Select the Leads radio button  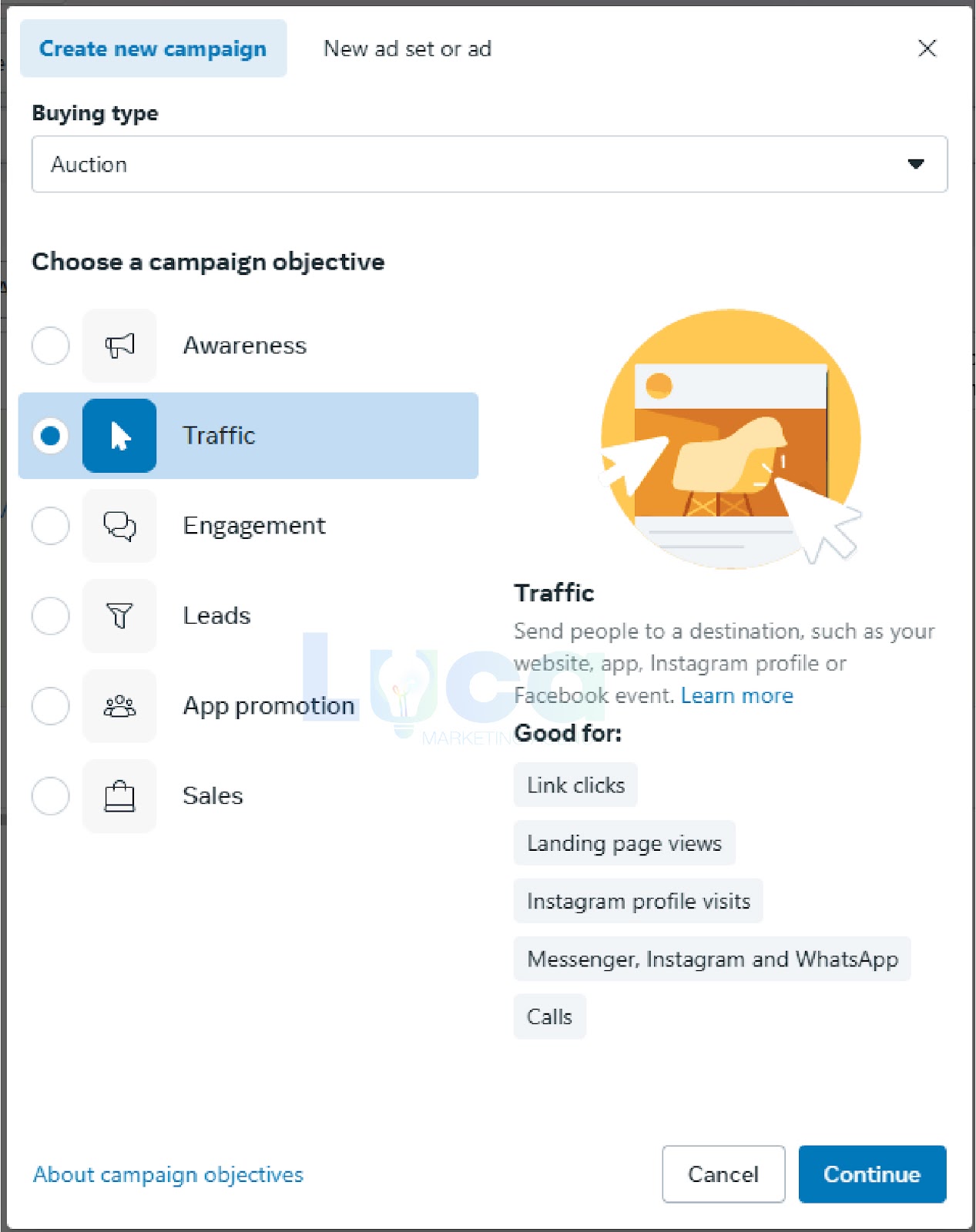coord(51,616)
